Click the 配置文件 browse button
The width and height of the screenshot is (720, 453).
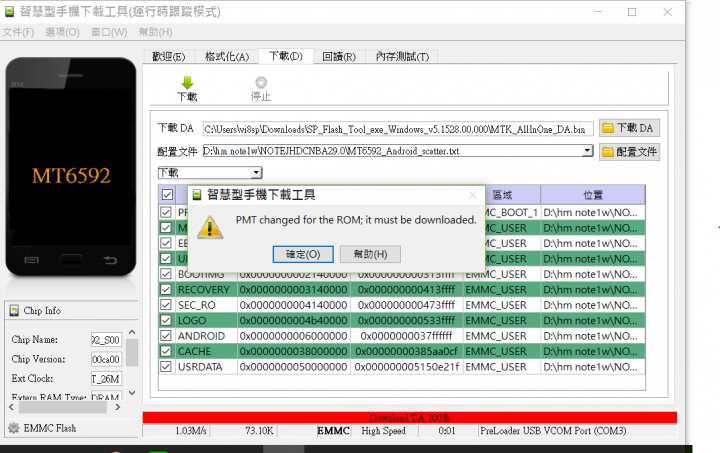[x=629, y=152]
